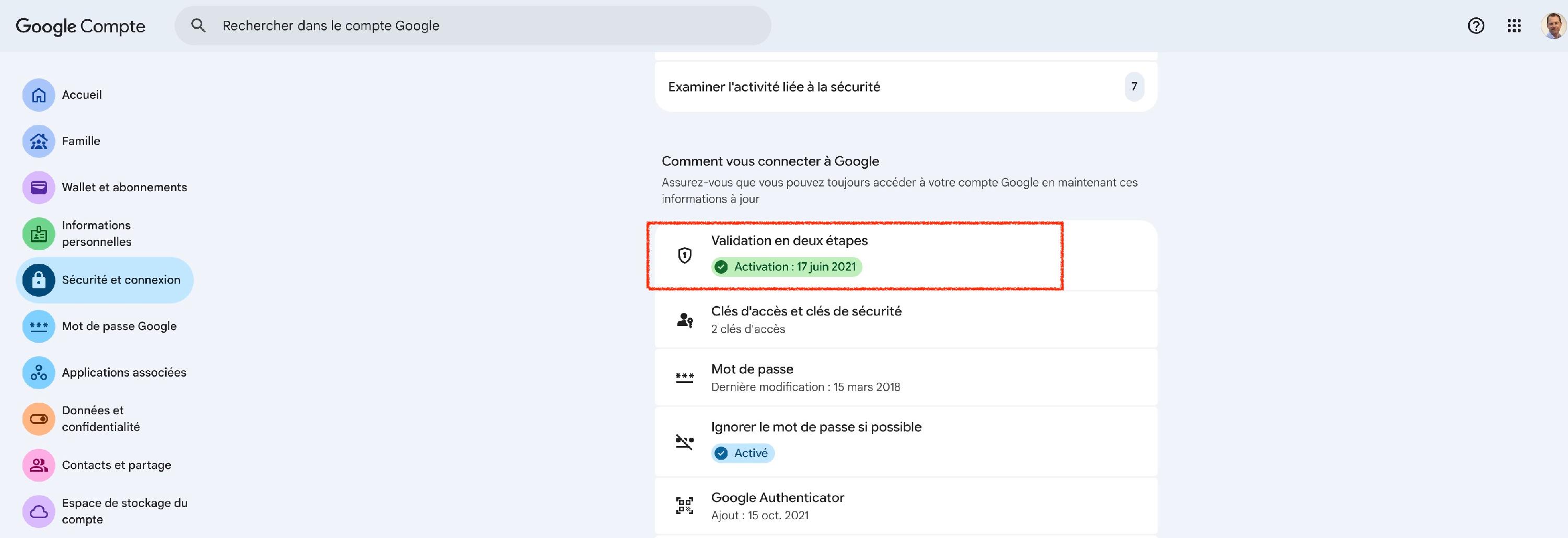The width and height of the screenshot is (1568, 538).
Task: Click the Espace de stockage cloud icon
Action: [39, 511]
